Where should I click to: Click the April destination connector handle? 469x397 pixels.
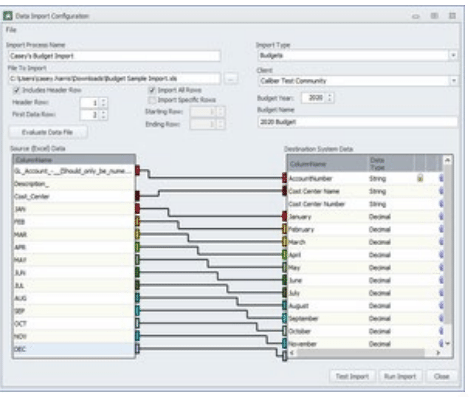pyautogui.click(x=284, y=255)
